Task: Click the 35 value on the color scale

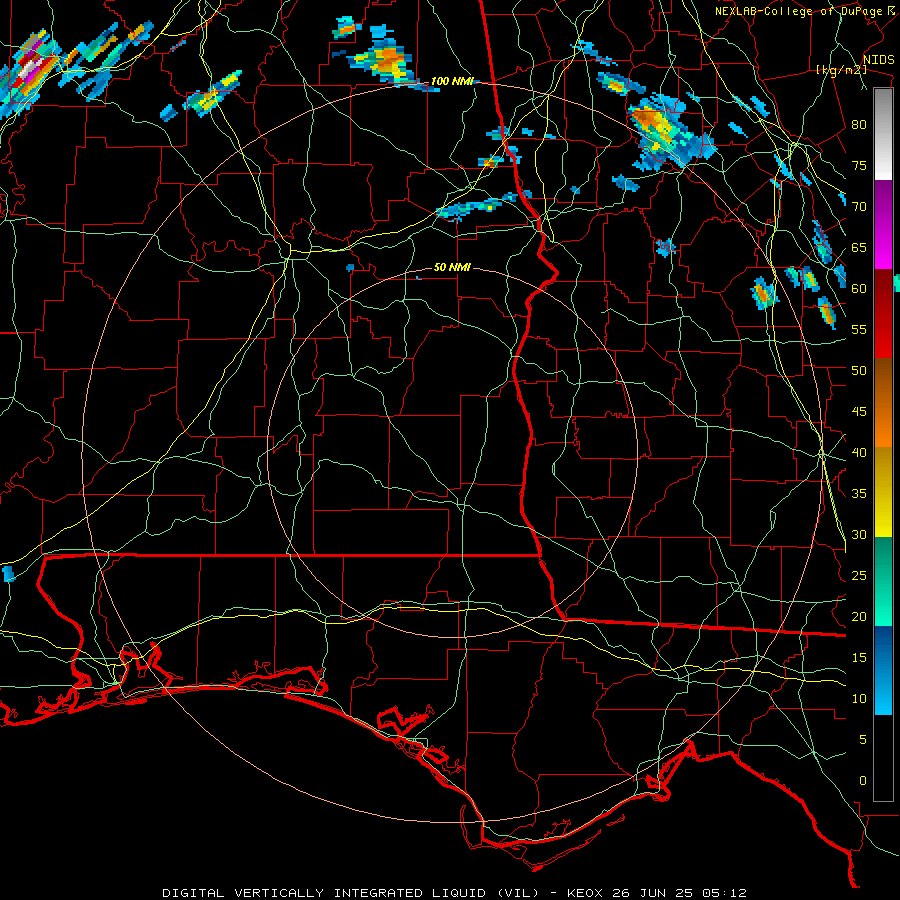Action: 859,494
